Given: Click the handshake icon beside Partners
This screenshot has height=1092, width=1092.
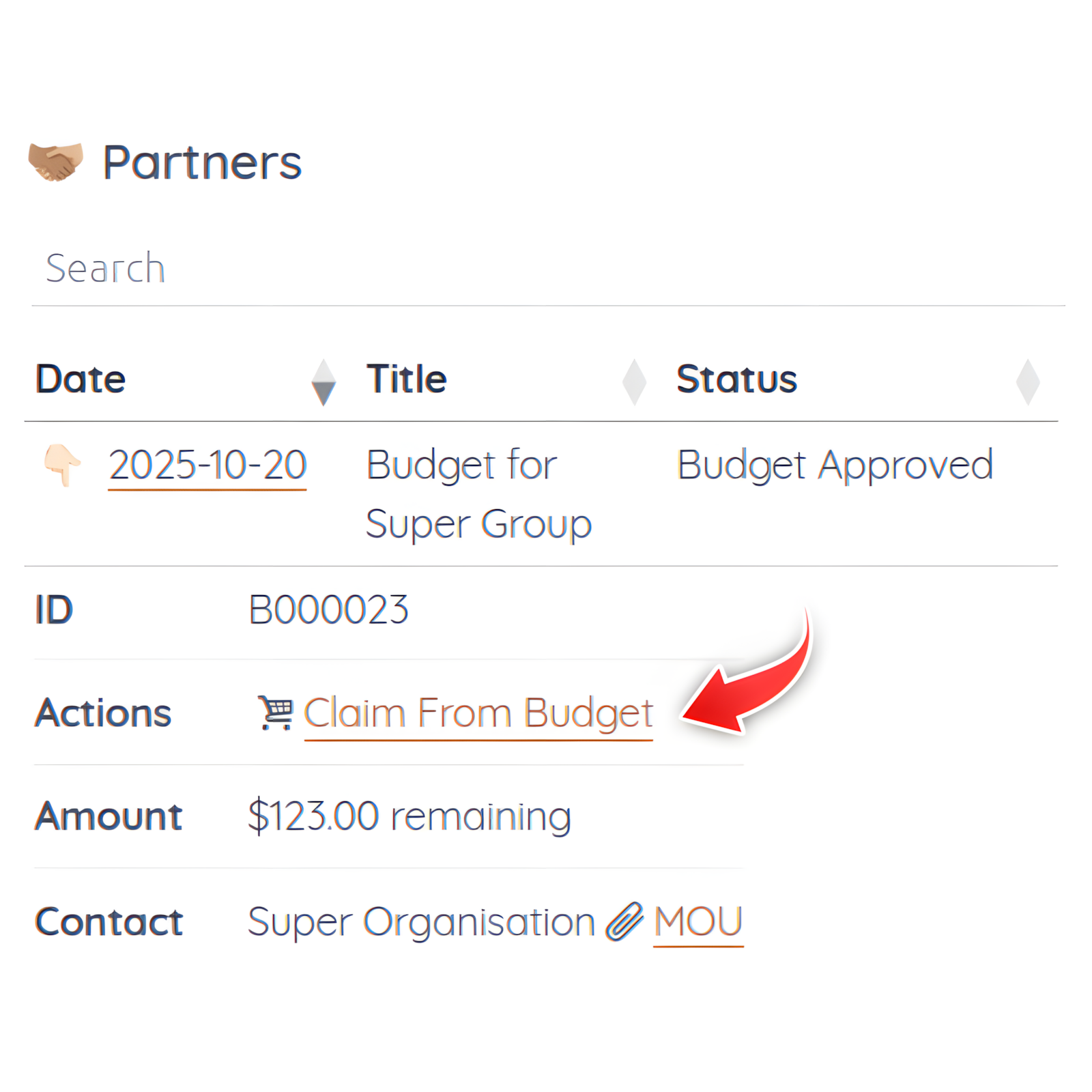Looking at the screenshot, I should (55, 162).
